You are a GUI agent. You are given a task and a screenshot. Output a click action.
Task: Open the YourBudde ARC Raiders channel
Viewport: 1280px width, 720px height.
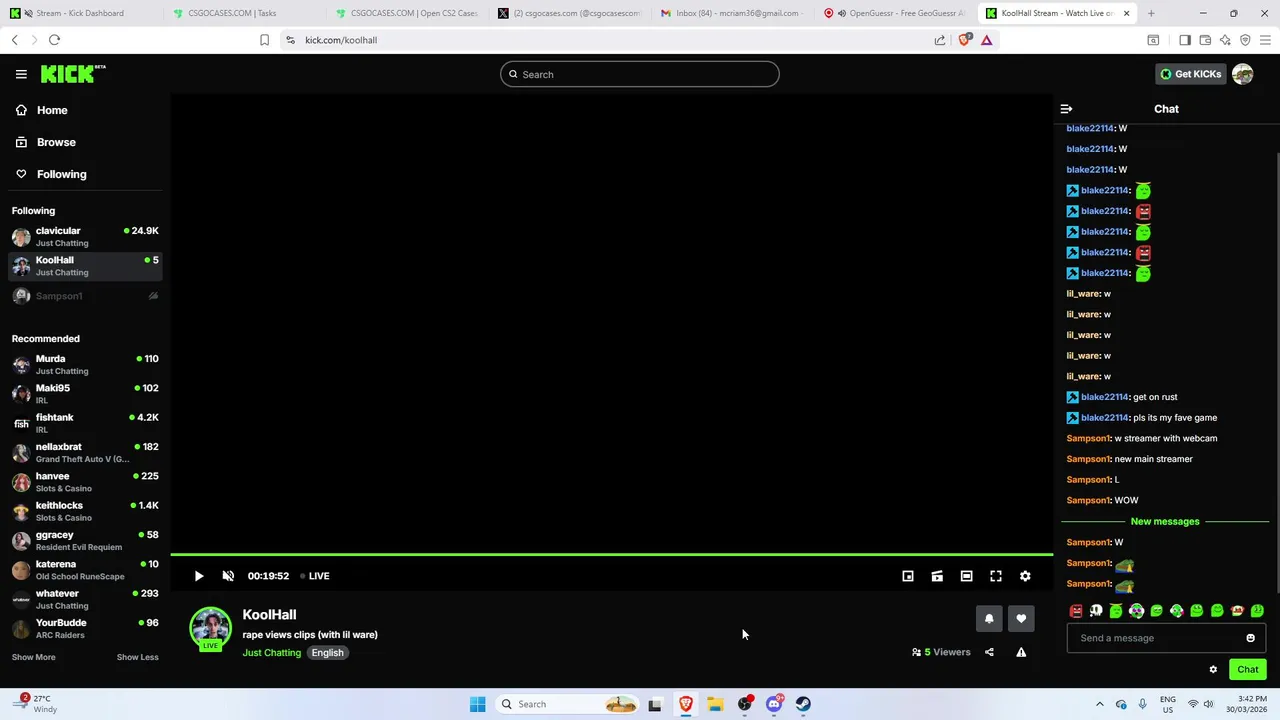click(85, 628)
